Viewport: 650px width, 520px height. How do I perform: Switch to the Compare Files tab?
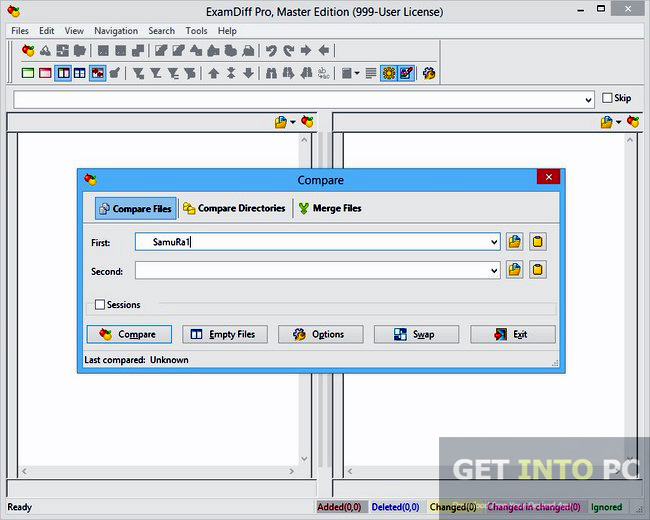point(136,208)
